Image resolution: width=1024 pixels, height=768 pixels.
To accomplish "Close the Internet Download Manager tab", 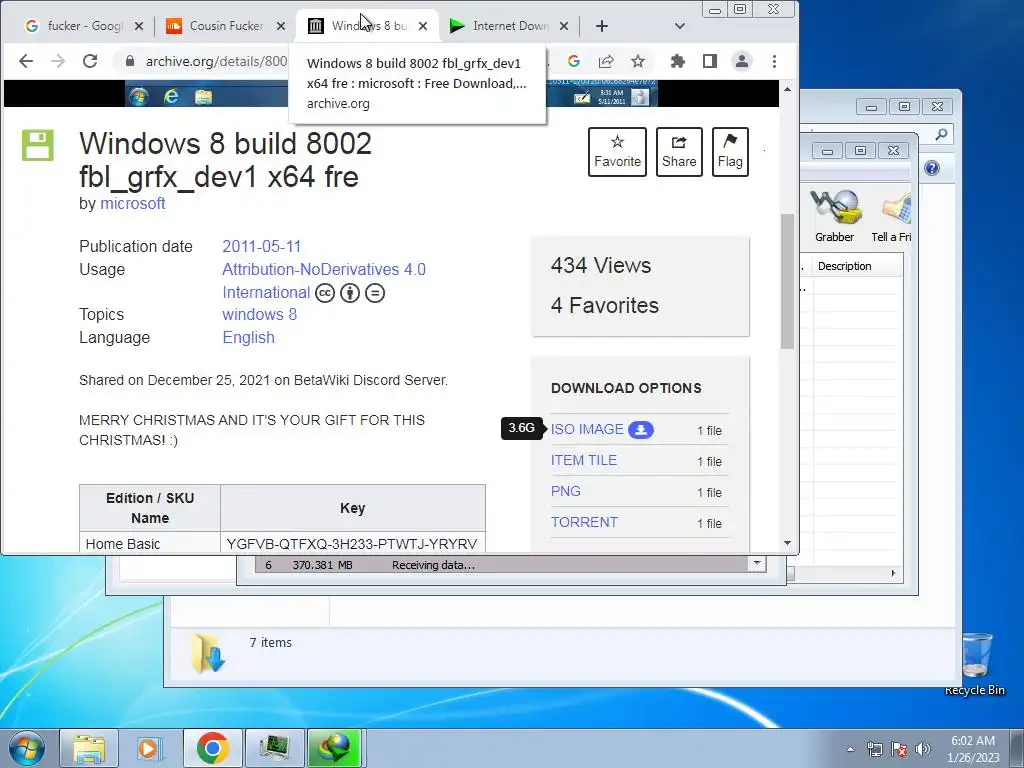I will coord(564,26).
